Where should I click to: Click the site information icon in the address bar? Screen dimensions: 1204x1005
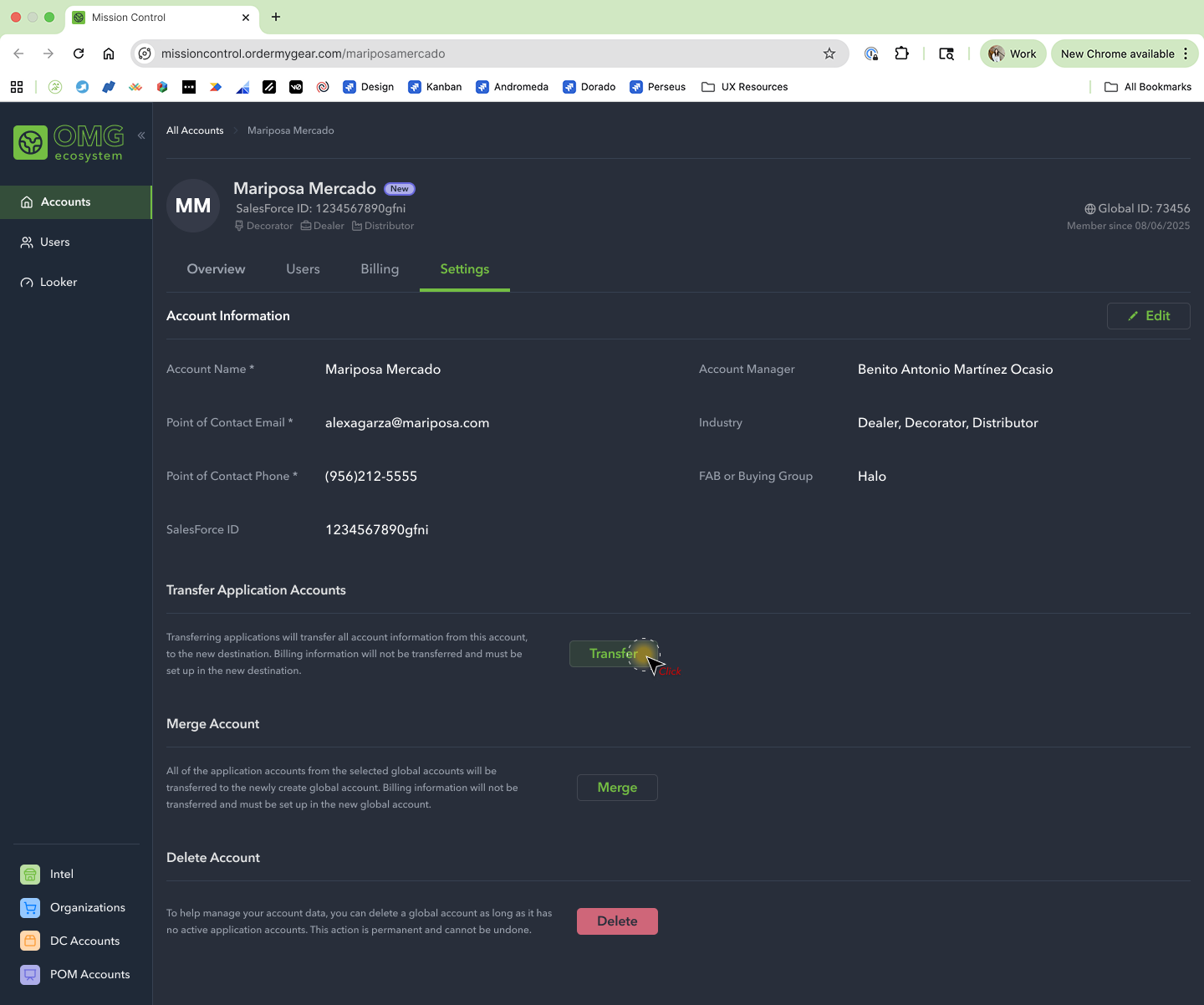click(x=145, y=54)
